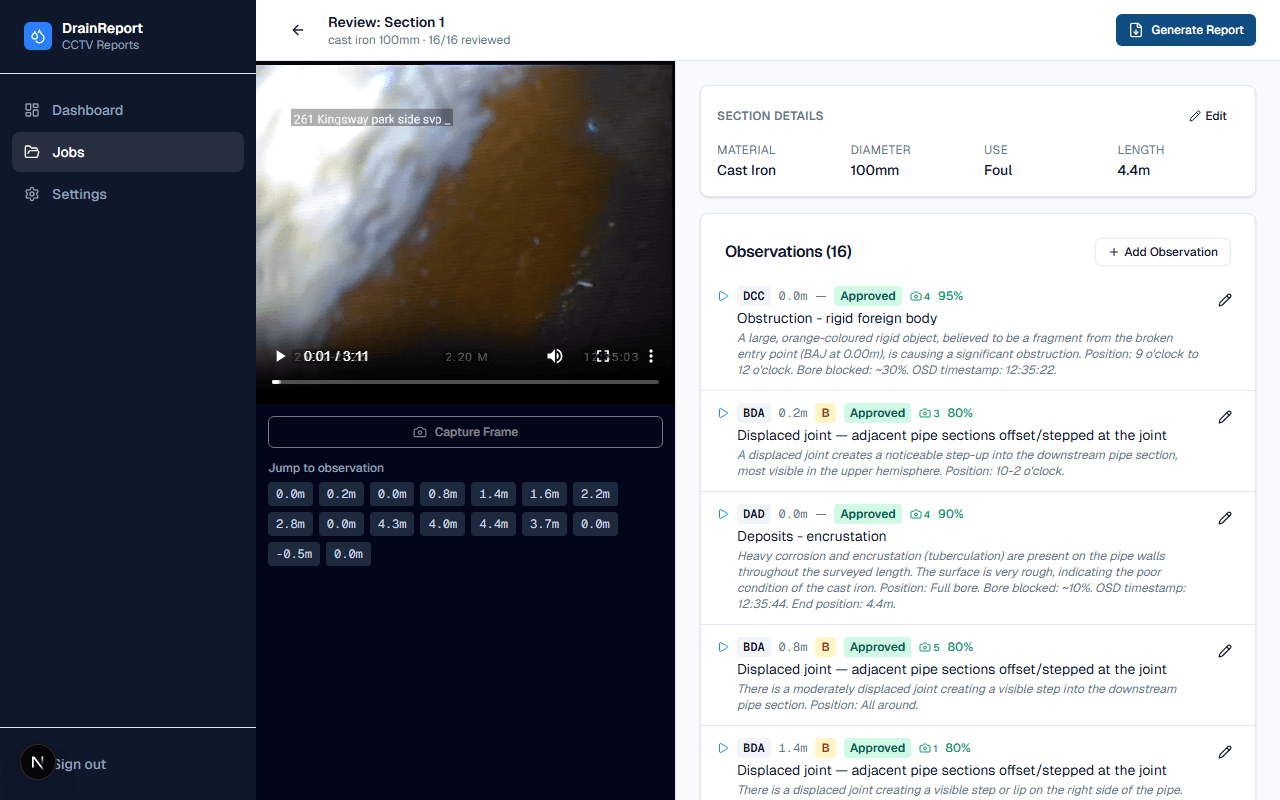Play the DCC 0.0m observation clip
This screenshot has height=800, width=1280.
tap(723, 296)
